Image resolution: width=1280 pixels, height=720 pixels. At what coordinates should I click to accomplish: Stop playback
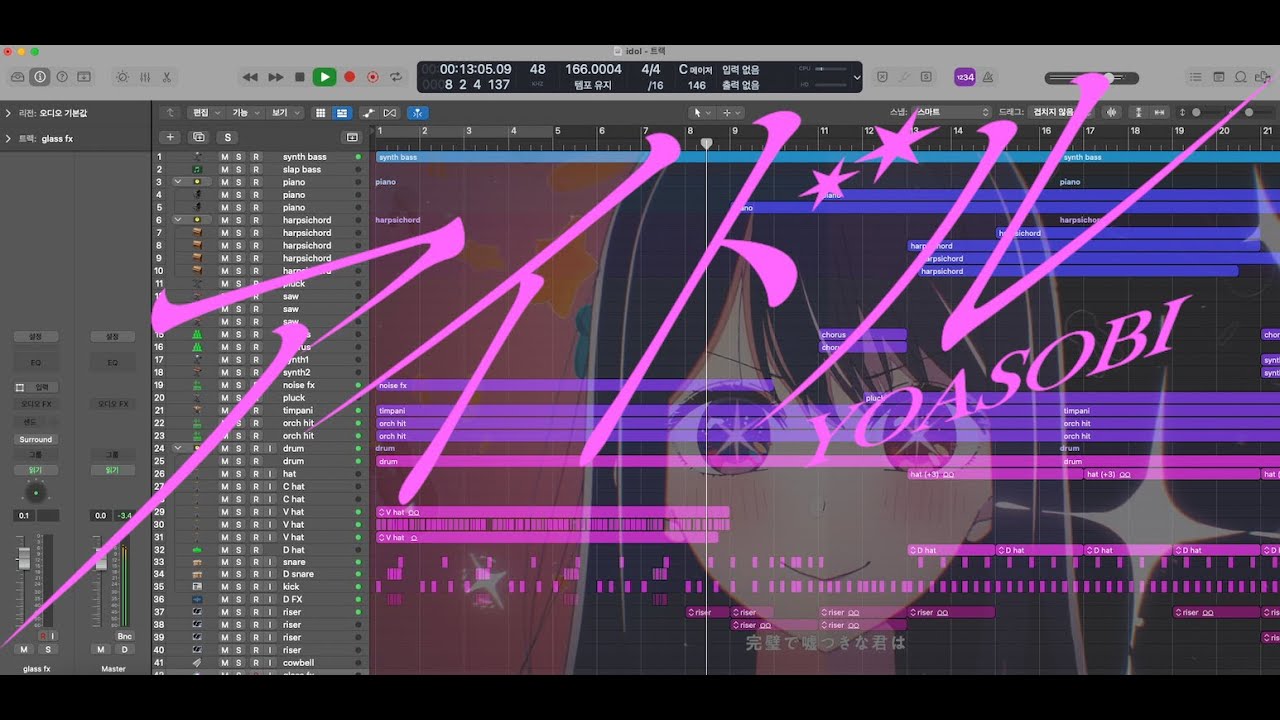[299, 77]
